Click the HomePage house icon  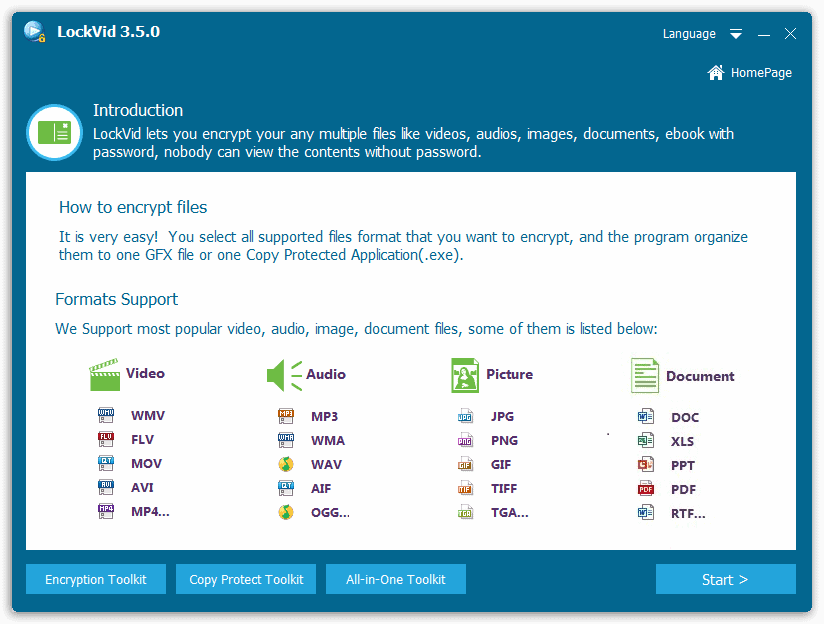coord(715,73)
